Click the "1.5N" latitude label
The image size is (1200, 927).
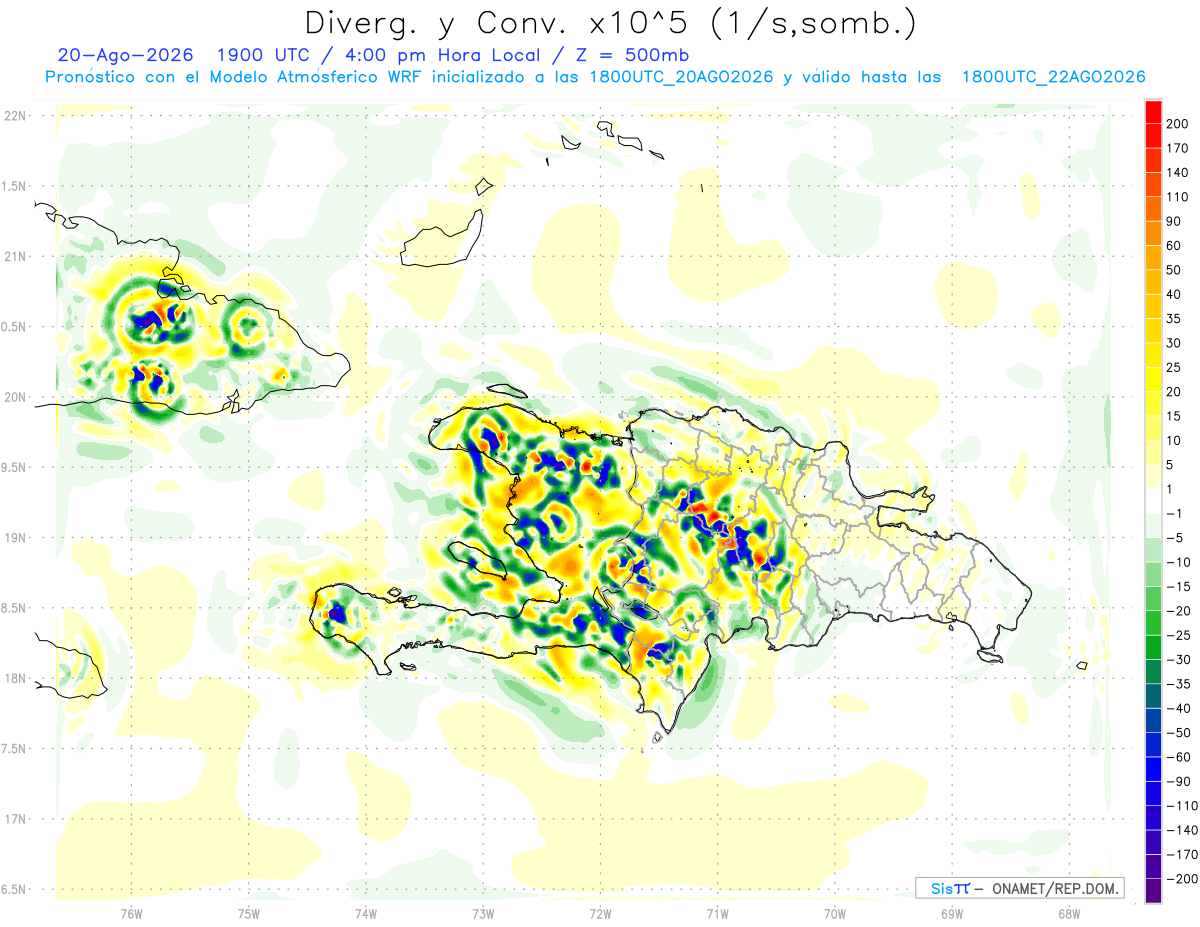click(15, 186)
